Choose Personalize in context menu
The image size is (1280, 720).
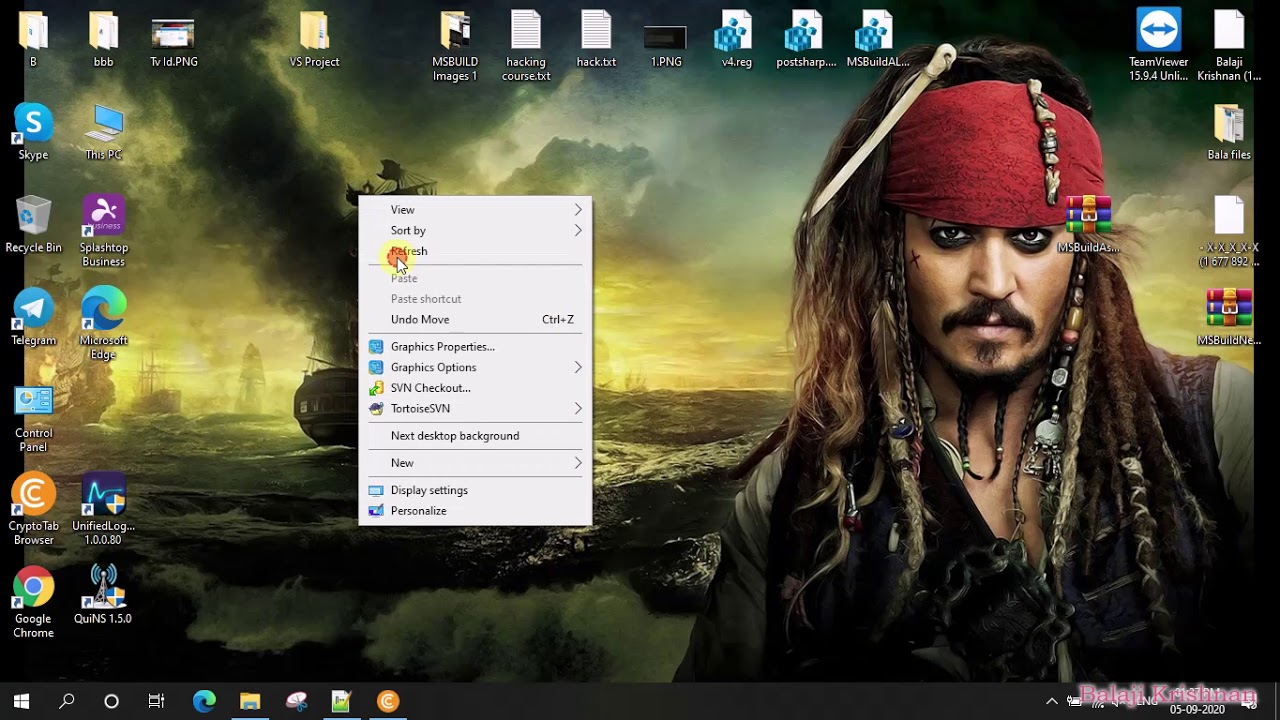(475, 511)
